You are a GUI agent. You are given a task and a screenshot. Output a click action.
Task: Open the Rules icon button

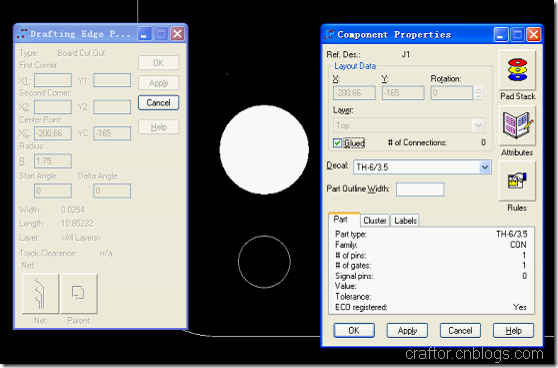[517, 181]
